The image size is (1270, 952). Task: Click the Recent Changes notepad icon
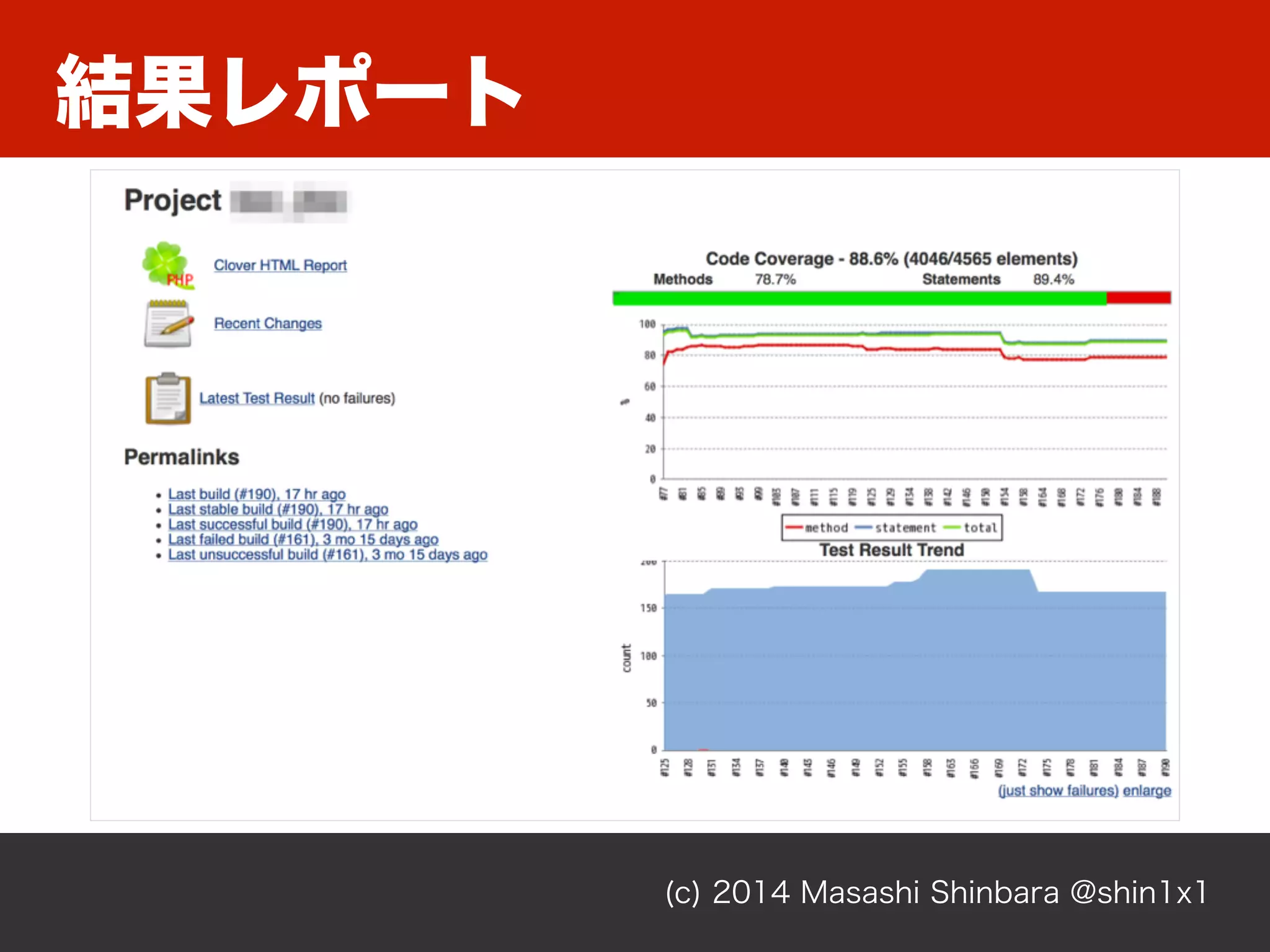pyautogui.click(x=168, y=324)
